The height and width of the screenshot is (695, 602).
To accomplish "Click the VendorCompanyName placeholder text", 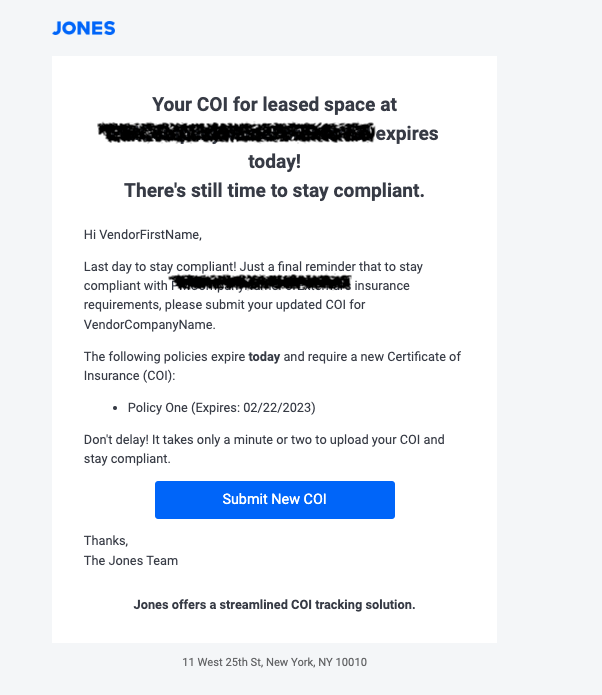I will coord(150,325).
